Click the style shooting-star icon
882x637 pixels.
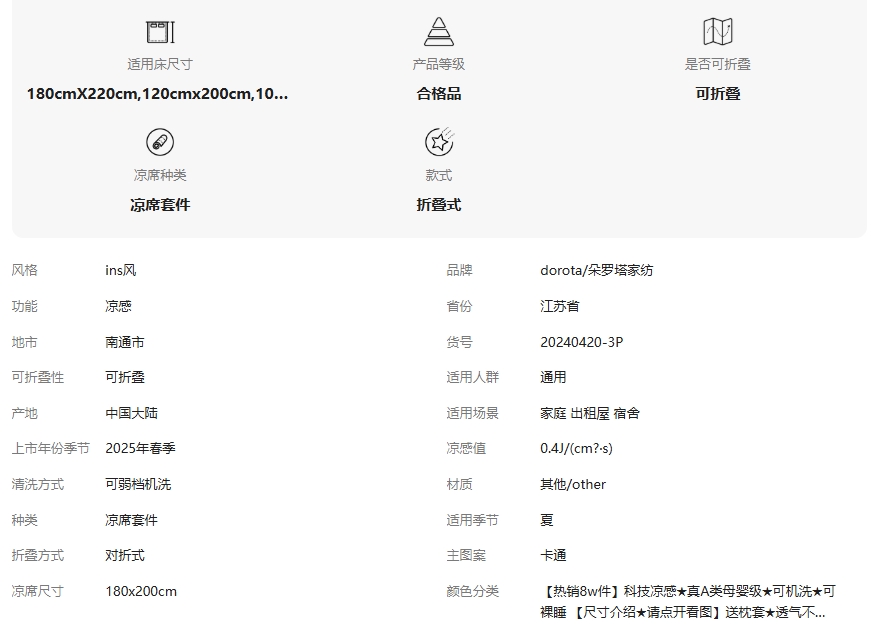pos(438,142)
